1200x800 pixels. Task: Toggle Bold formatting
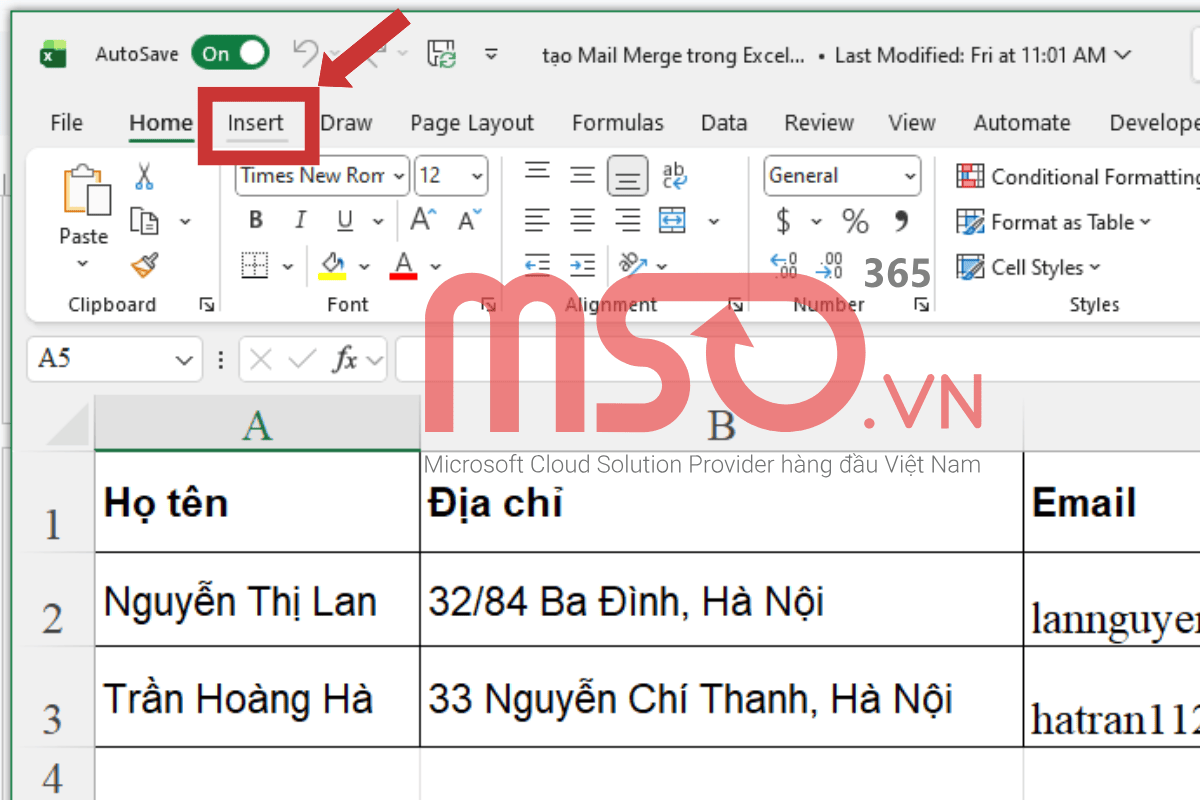click(255, 220)
